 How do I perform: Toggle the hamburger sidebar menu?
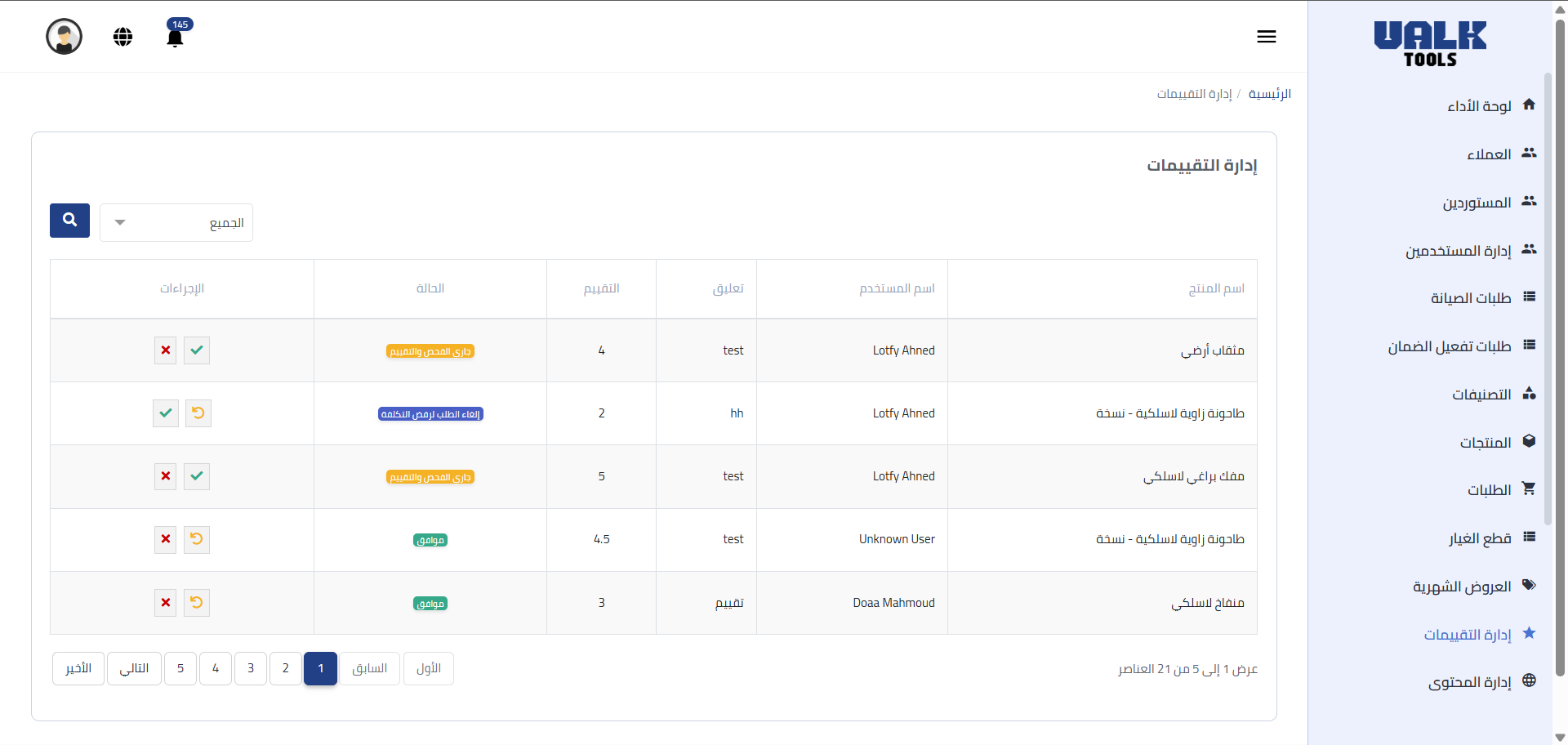pos(1266,37)
